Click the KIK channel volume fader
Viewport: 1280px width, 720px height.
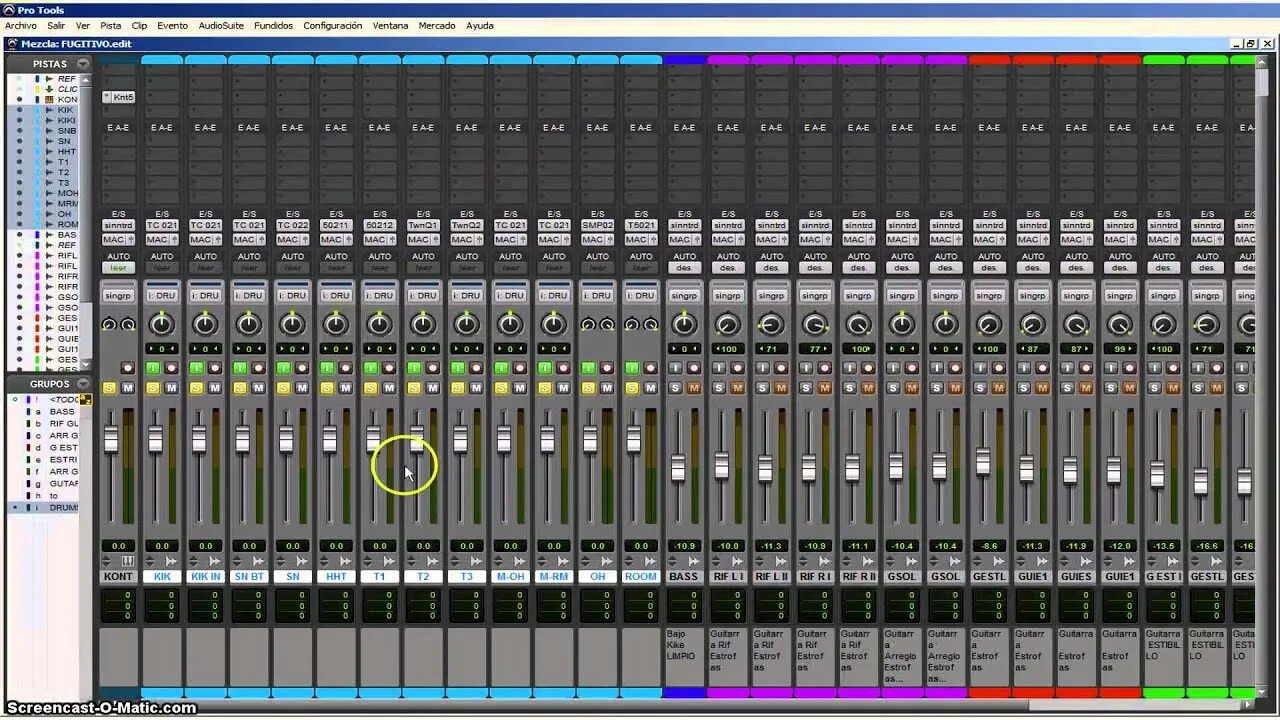click(155, 439)
